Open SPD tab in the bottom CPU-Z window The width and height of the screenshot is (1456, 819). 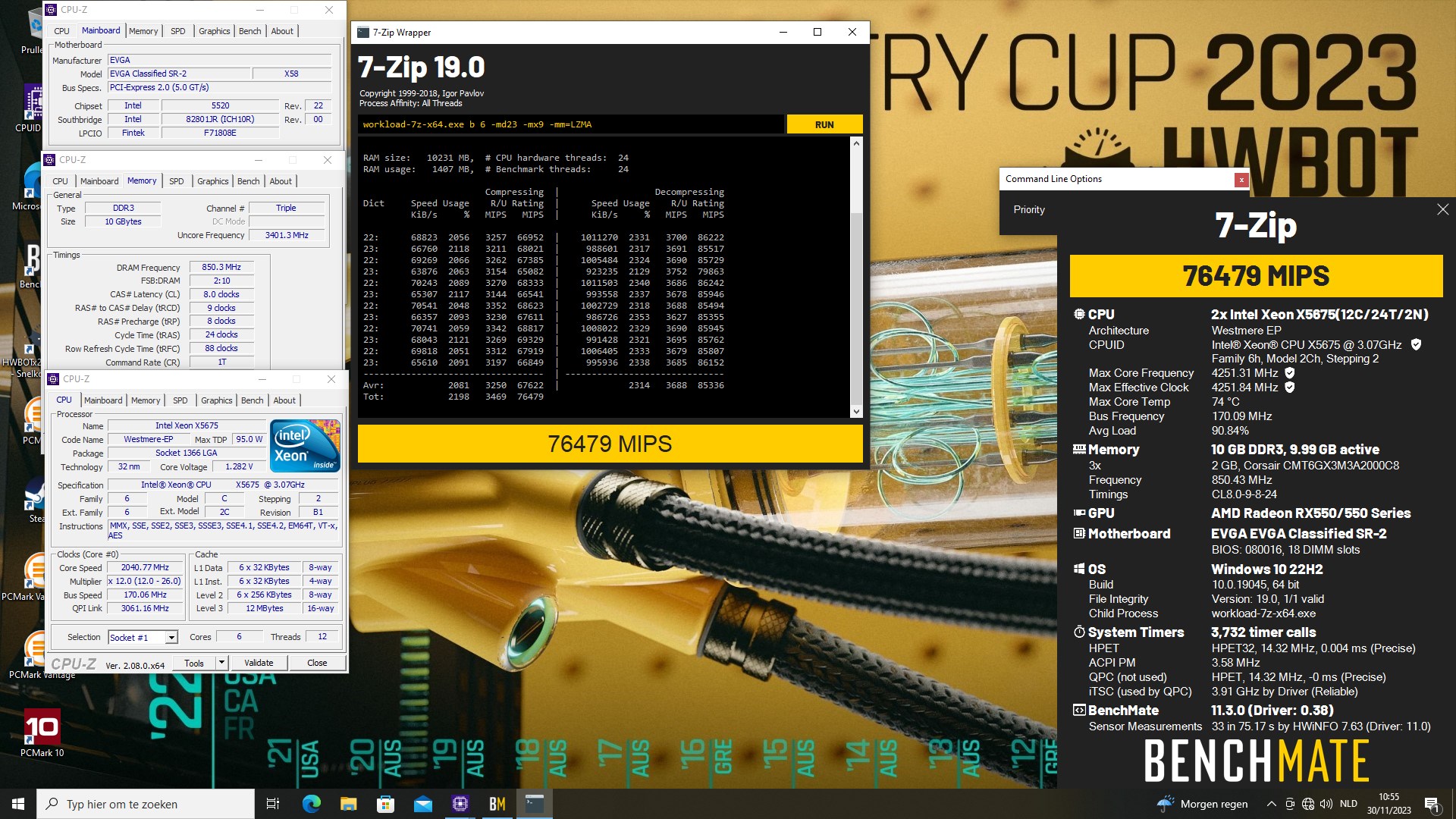(x=180, y=400)
